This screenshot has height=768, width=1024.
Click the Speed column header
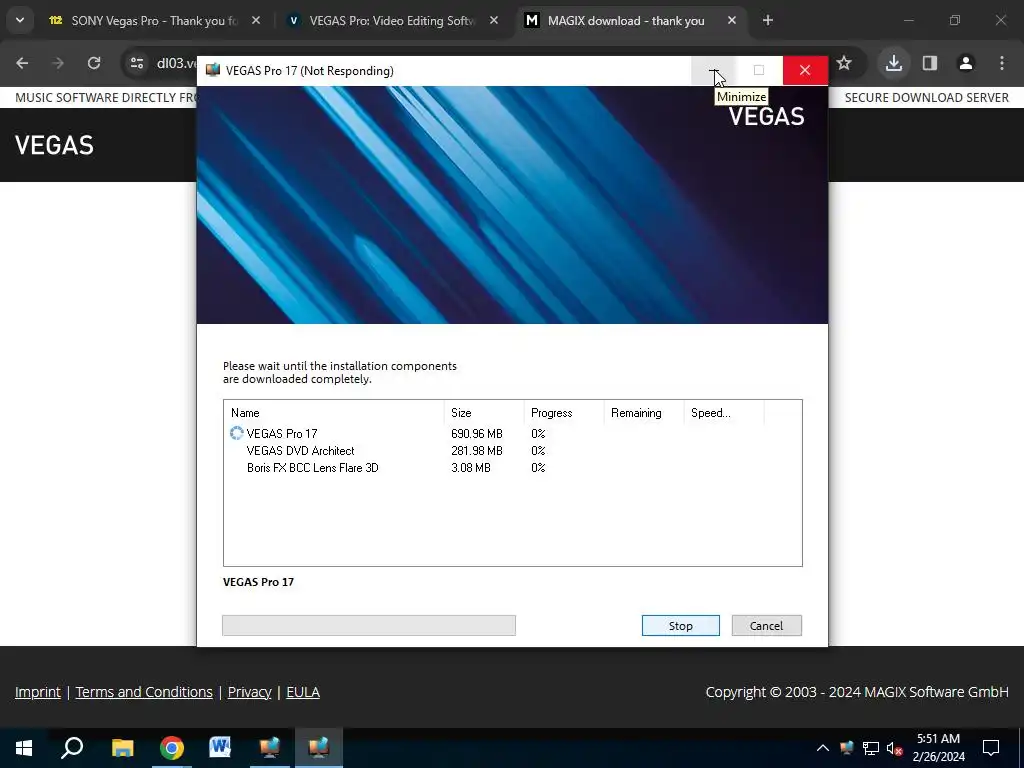(x=724, y=413)
